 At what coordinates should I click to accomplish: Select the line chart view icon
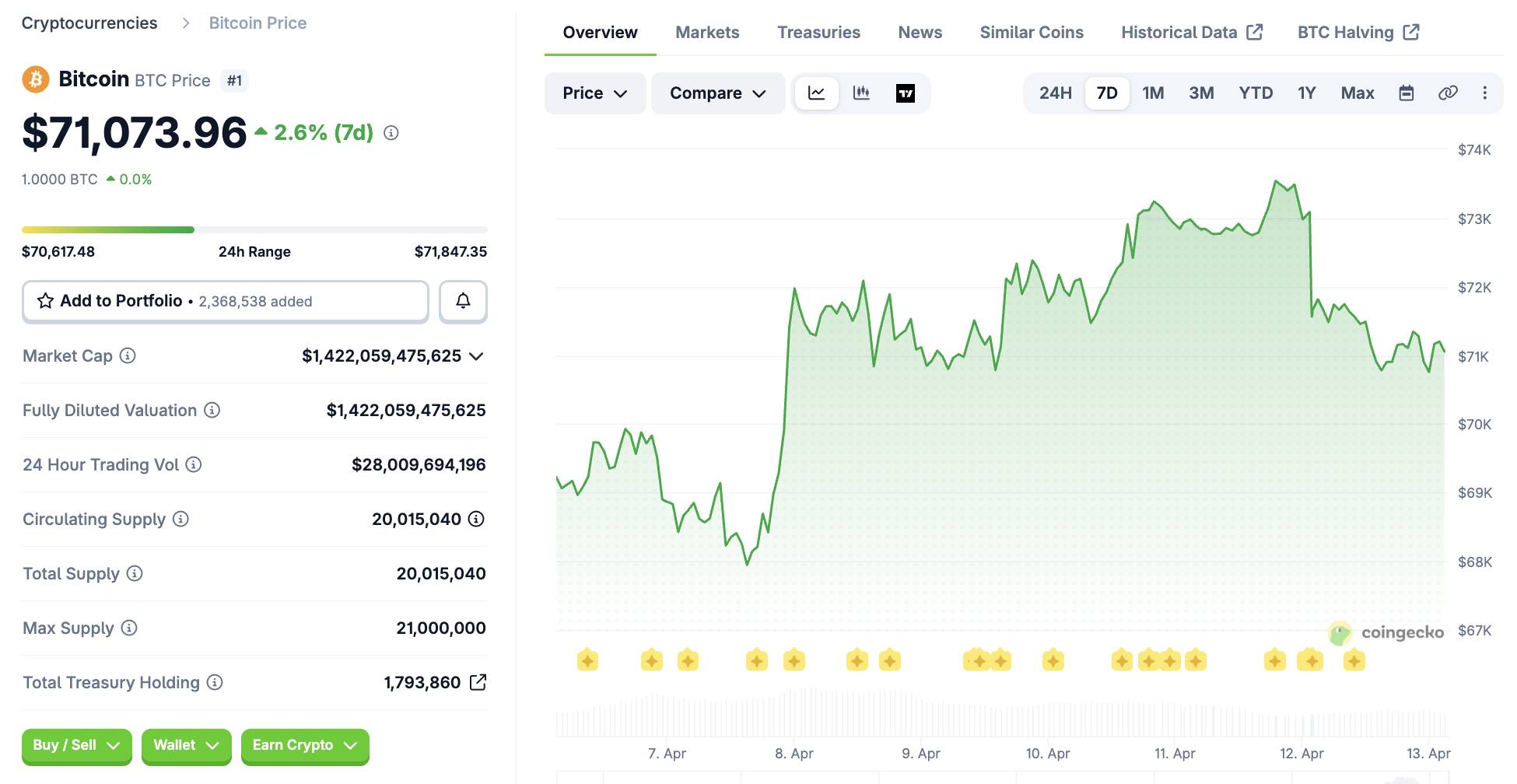[x=815, y=93]
